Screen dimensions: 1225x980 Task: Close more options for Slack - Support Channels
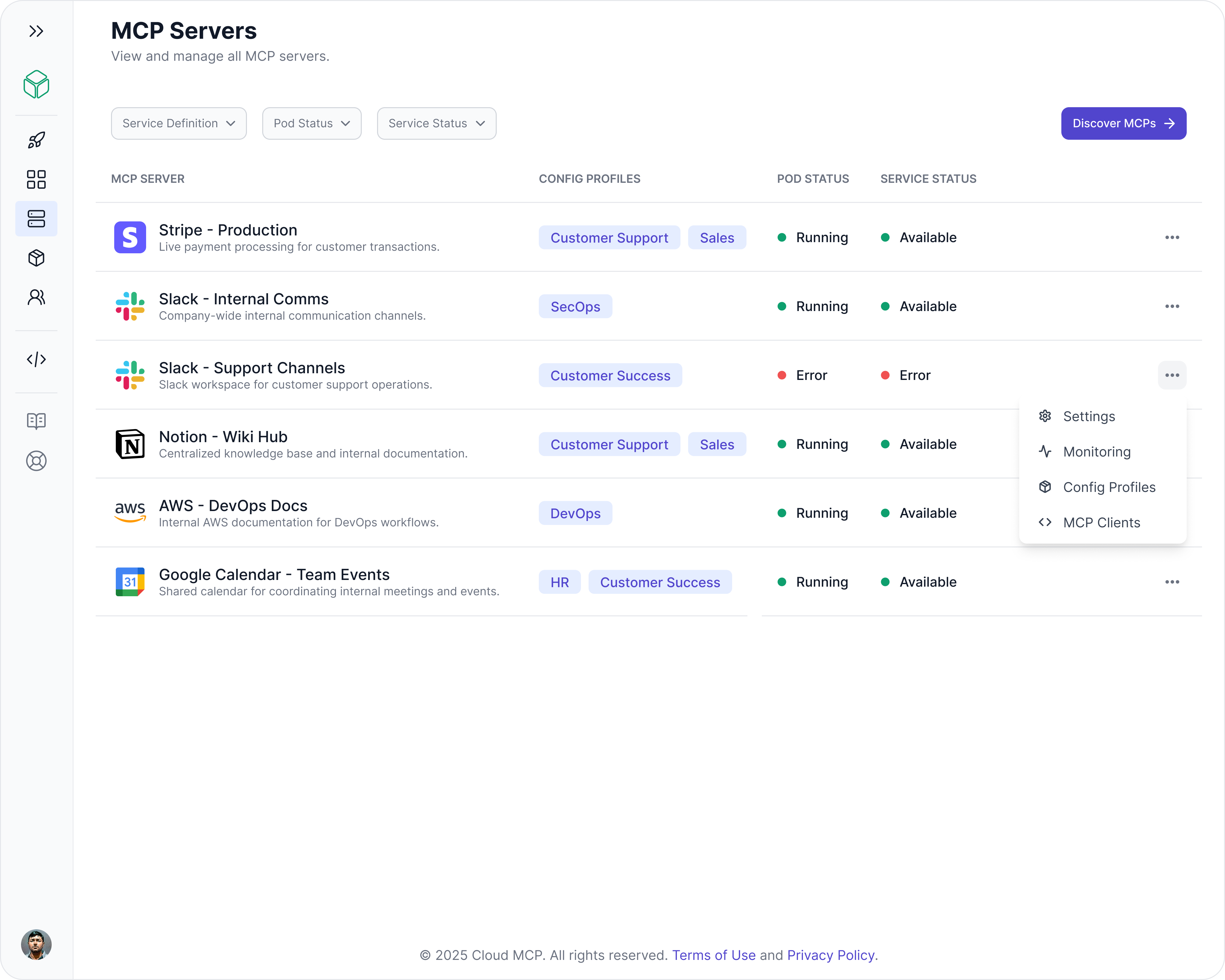1172,375
